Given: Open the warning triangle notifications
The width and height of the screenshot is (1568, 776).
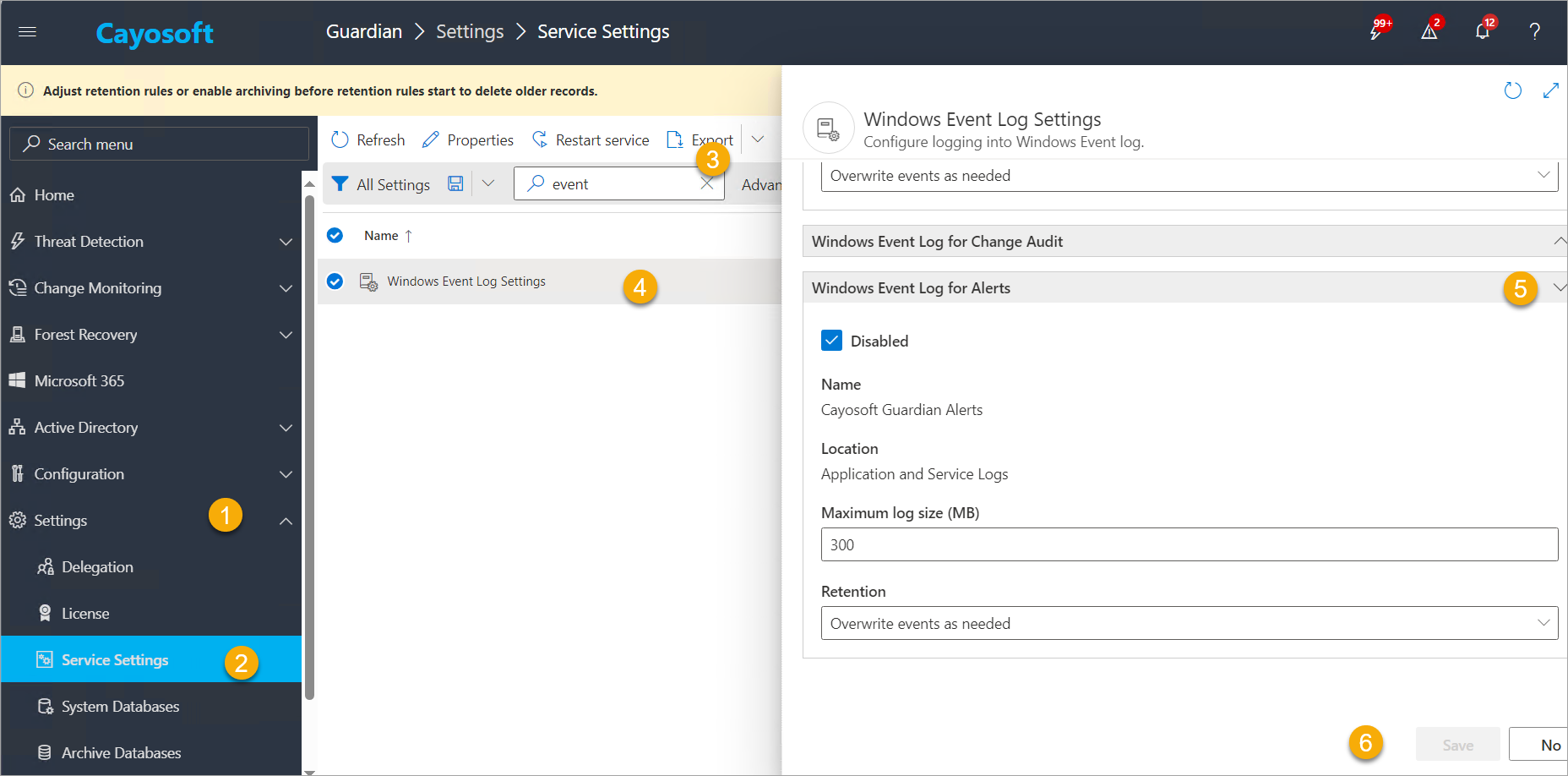Looking at the screenshot, I should click(x=1429, y=31).
